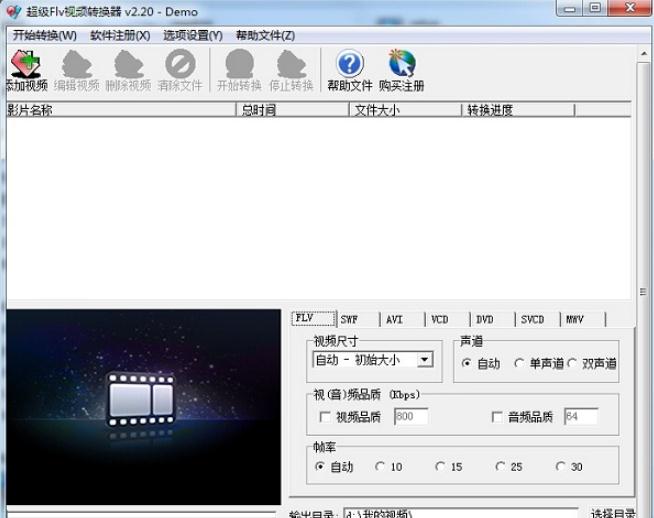
Task: Click the scrollbar up arrow
Action: pos(644,53)
